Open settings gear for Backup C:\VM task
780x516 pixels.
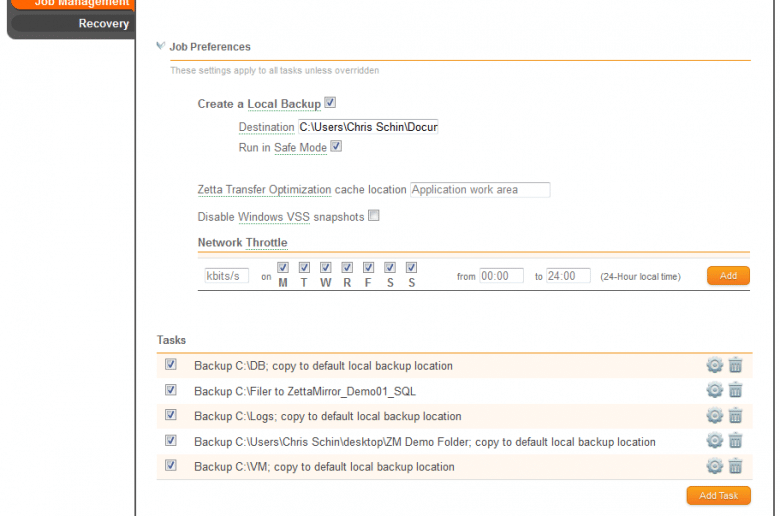tap(714, 466)
